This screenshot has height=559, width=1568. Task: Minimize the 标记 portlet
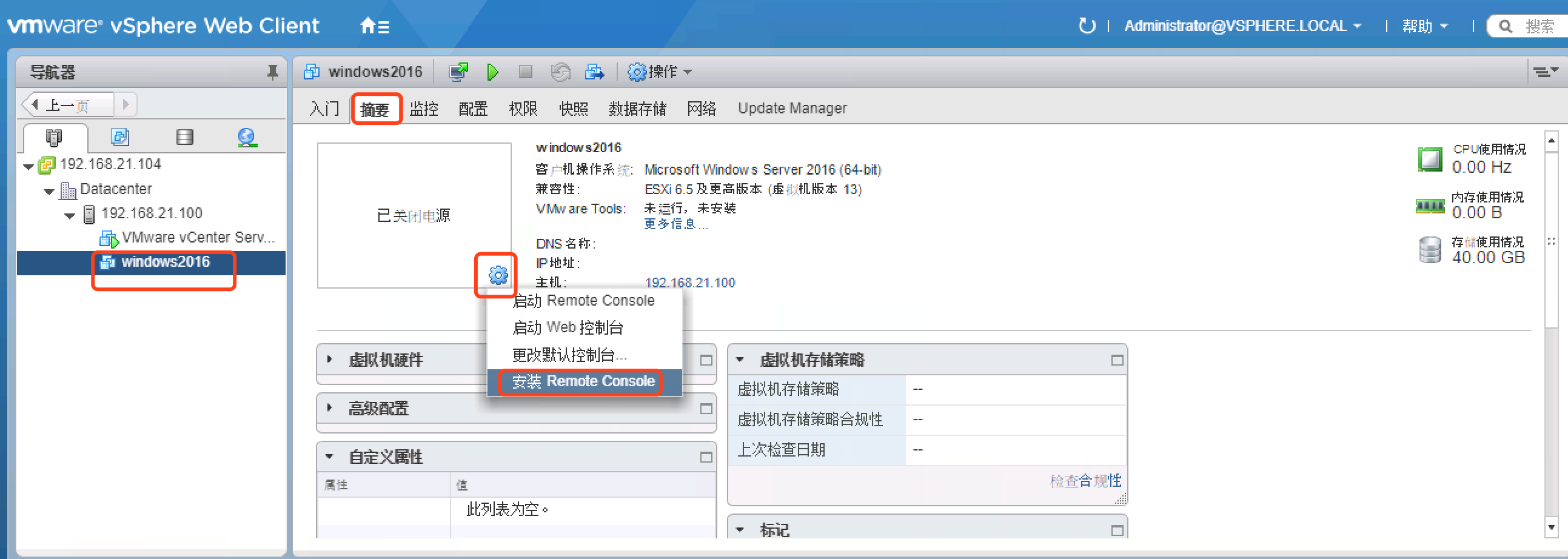point(1117,531)
